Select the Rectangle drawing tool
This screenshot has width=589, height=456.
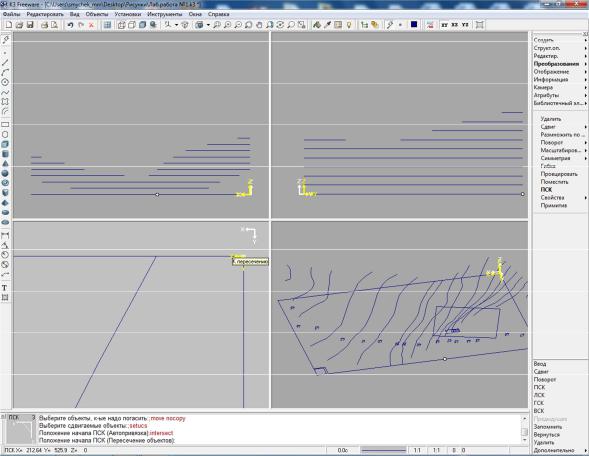[x=5, y=124]
